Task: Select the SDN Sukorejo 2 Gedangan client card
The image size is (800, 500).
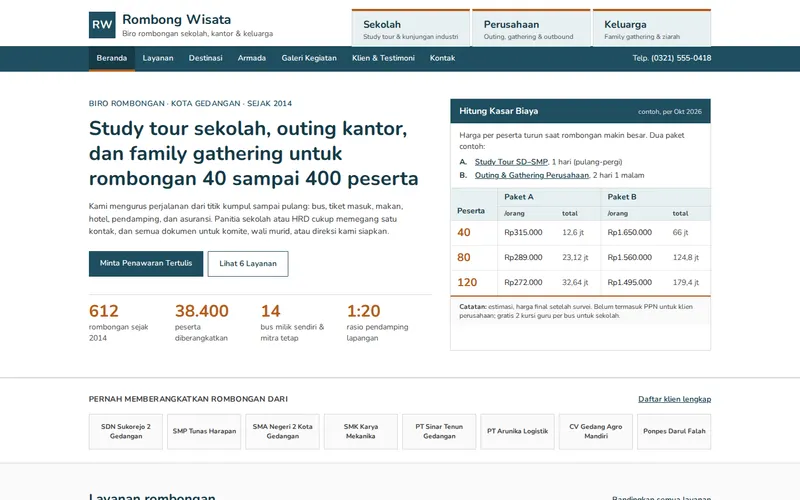Action: 126,432
